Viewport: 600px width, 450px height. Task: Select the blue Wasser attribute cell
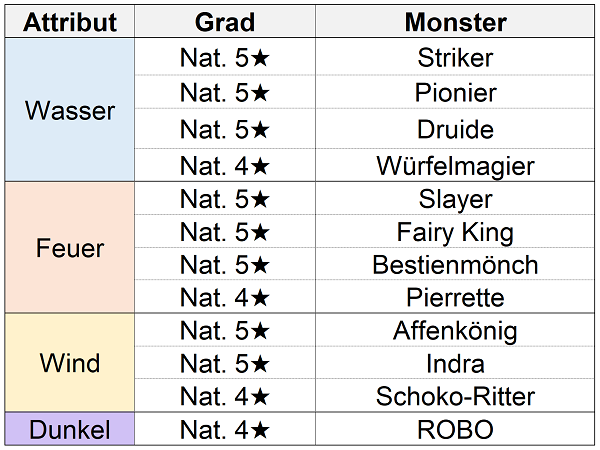(70, 110)
